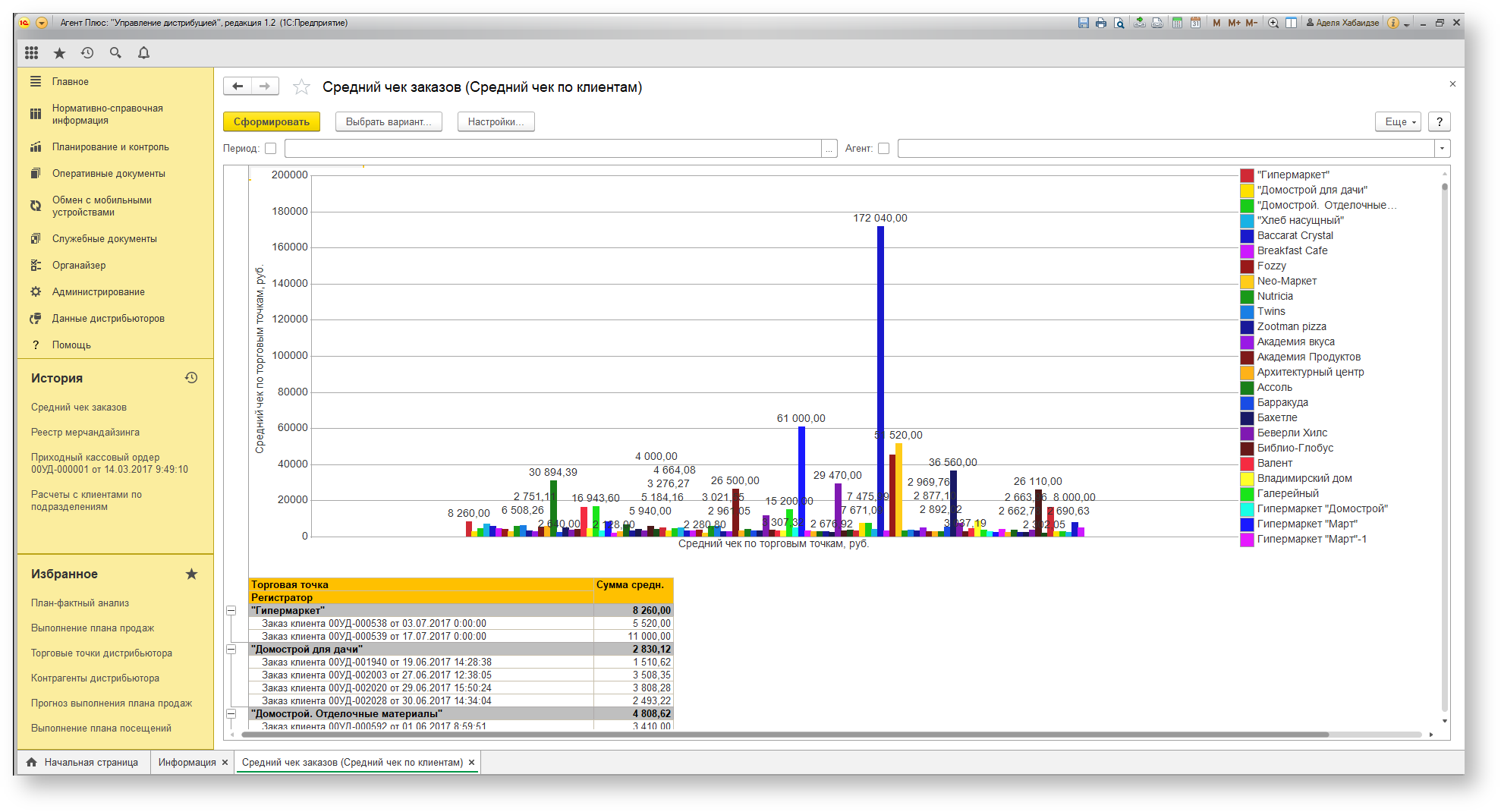Screen dimensions: 1501x812
Task: Open the sections grid menu icon
Action: tap(31, 52)
